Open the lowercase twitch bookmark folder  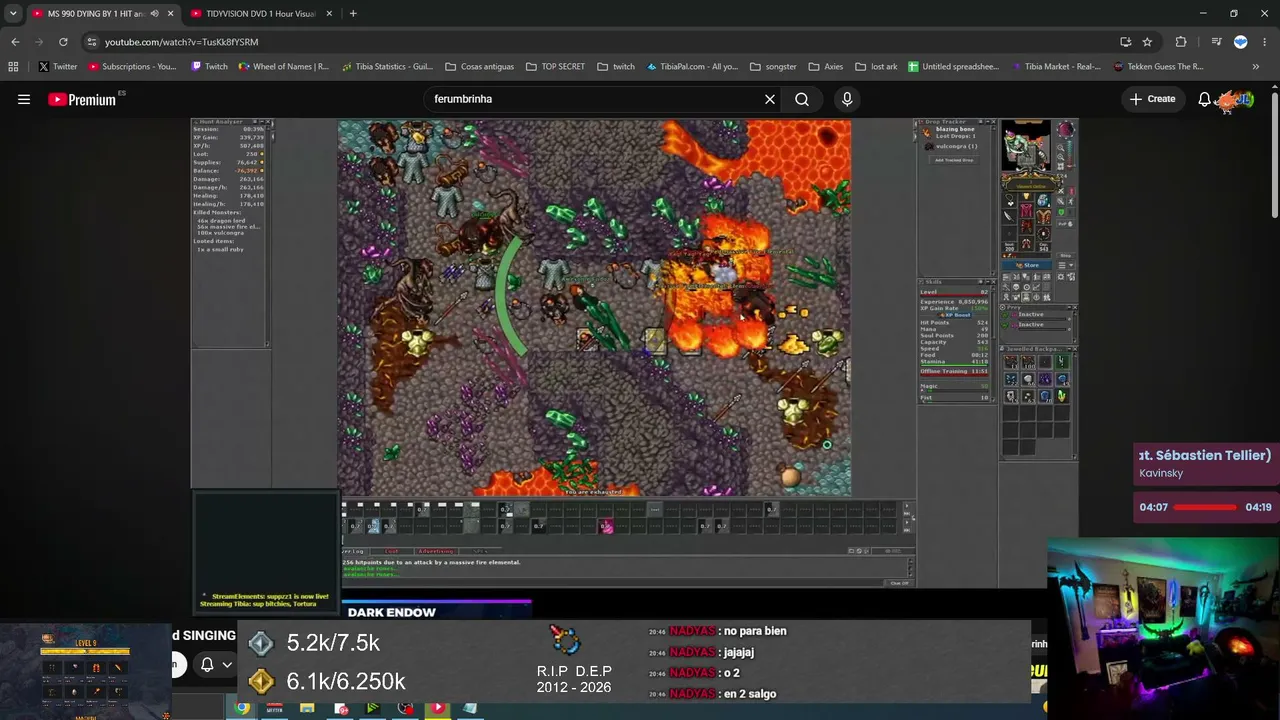click(x=616, y=67)
